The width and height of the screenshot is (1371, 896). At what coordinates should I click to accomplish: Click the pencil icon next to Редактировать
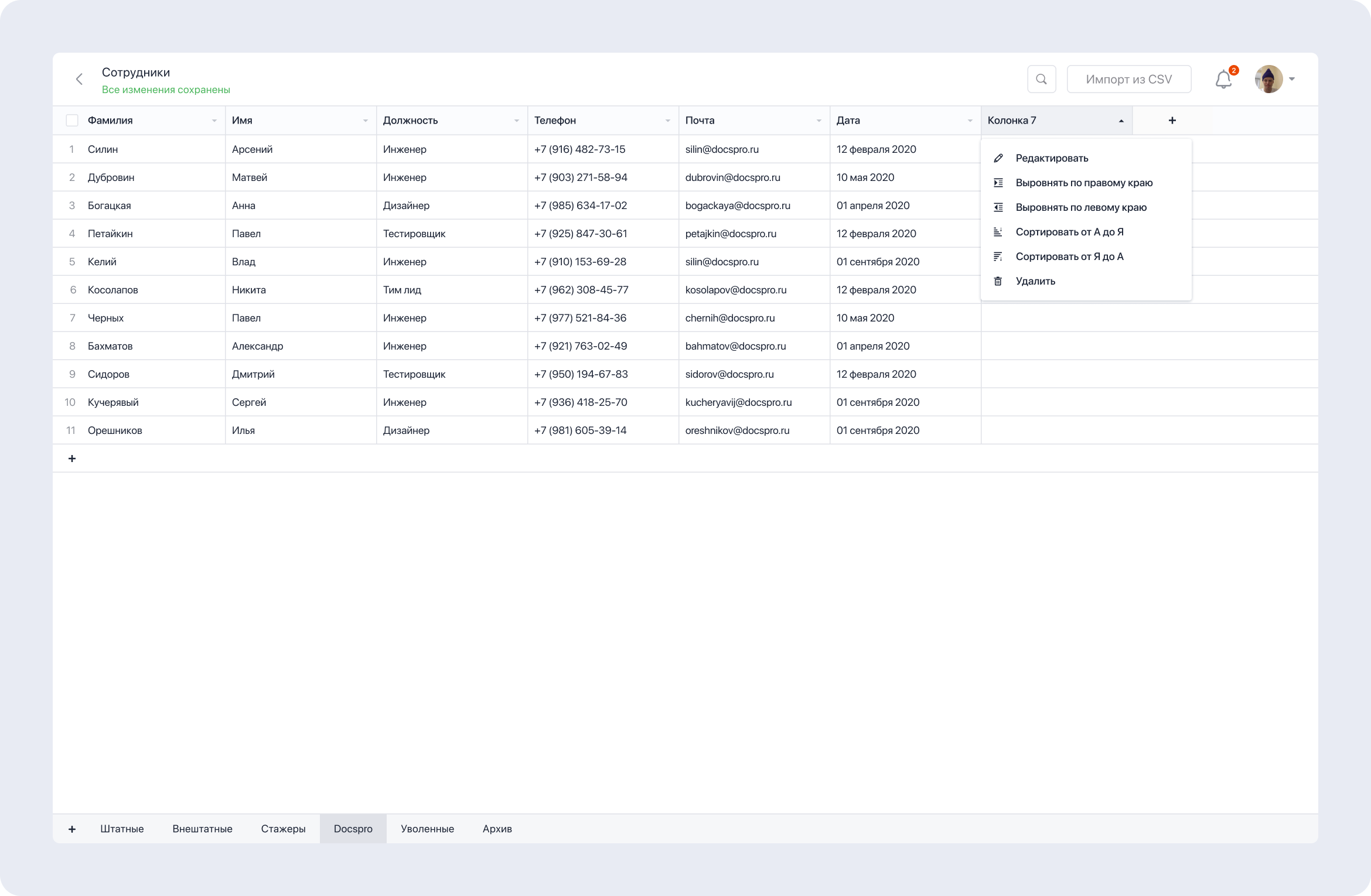[998, 158]
